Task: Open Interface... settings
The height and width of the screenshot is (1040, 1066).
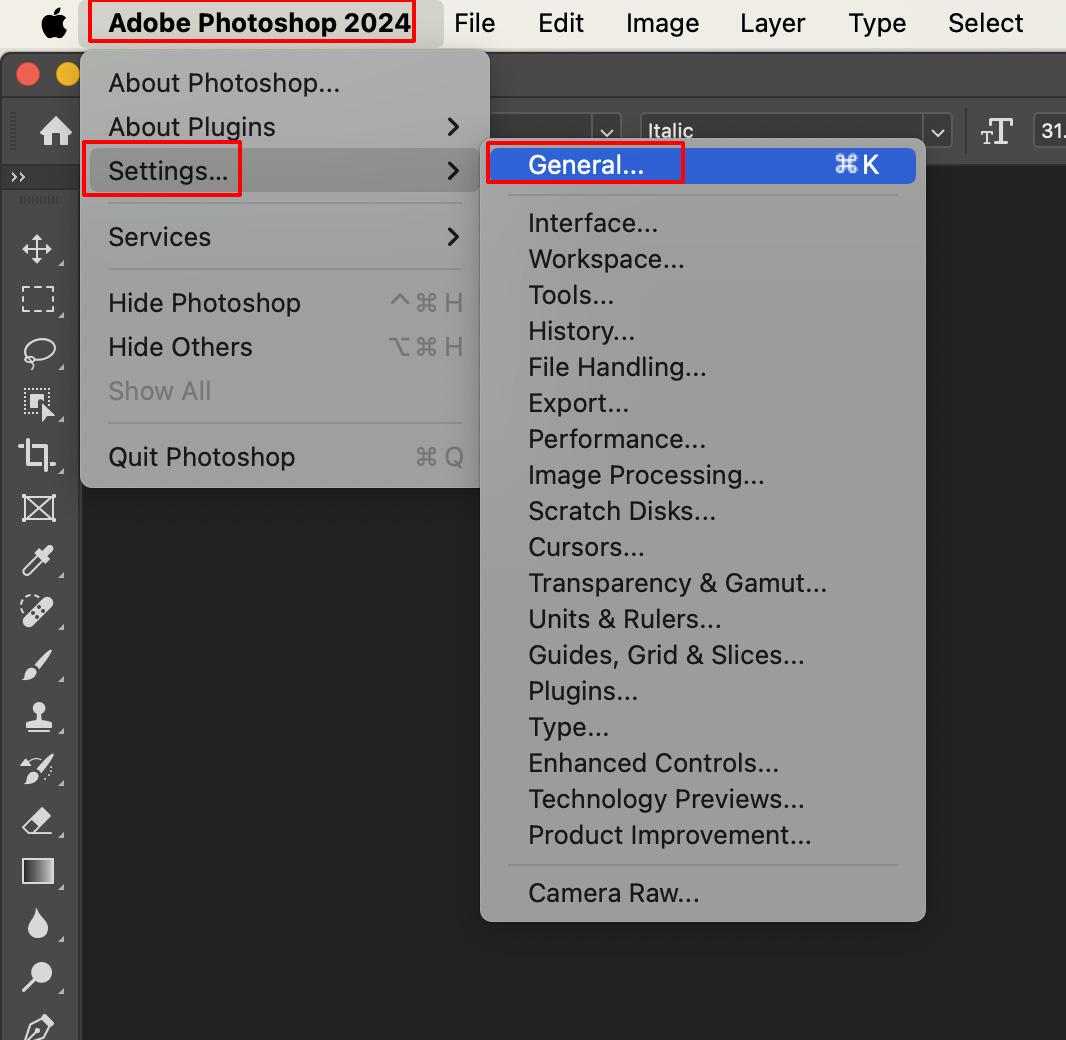Action: tap(703, 223)
